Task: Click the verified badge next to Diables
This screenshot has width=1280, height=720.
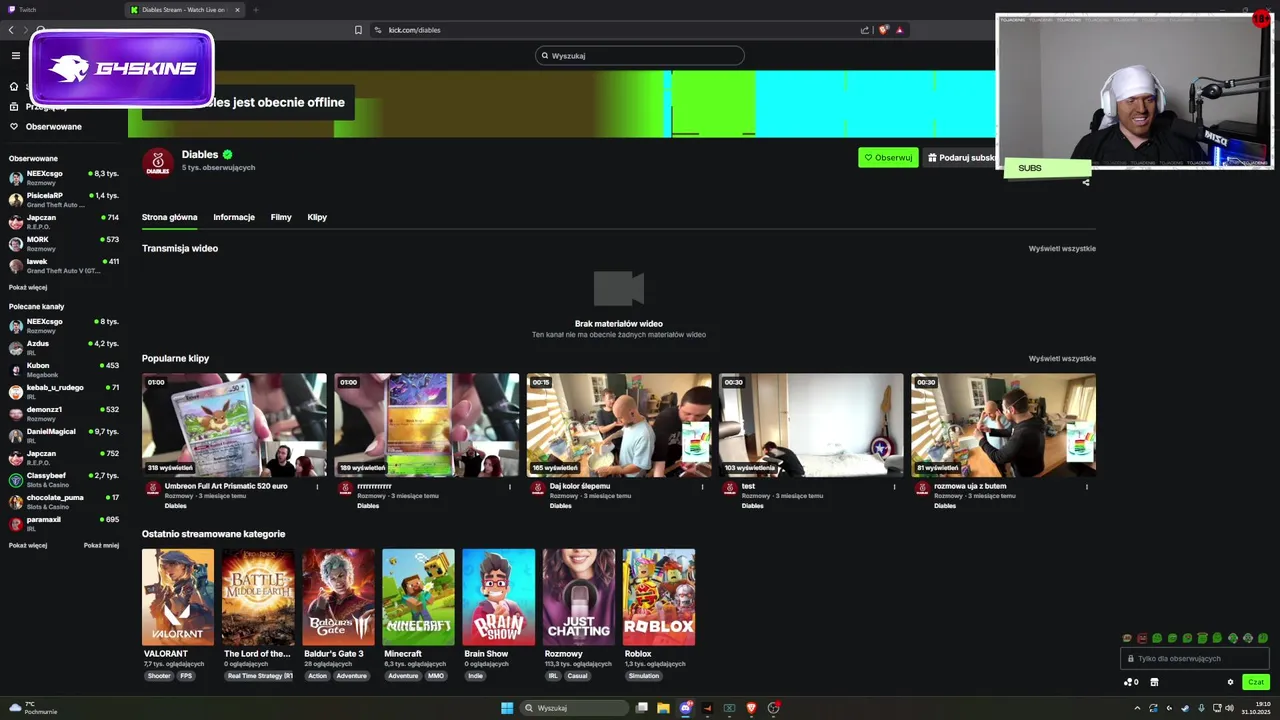Action: 228,155
